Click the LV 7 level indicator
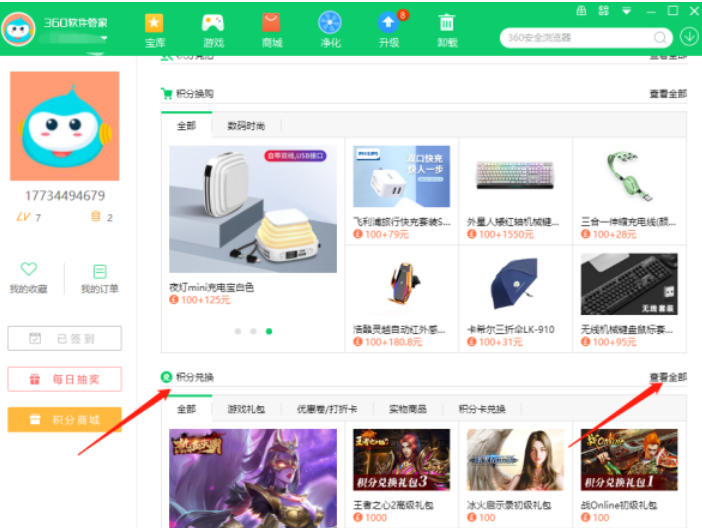Viewport: 702px width, 528px height. 29,217
